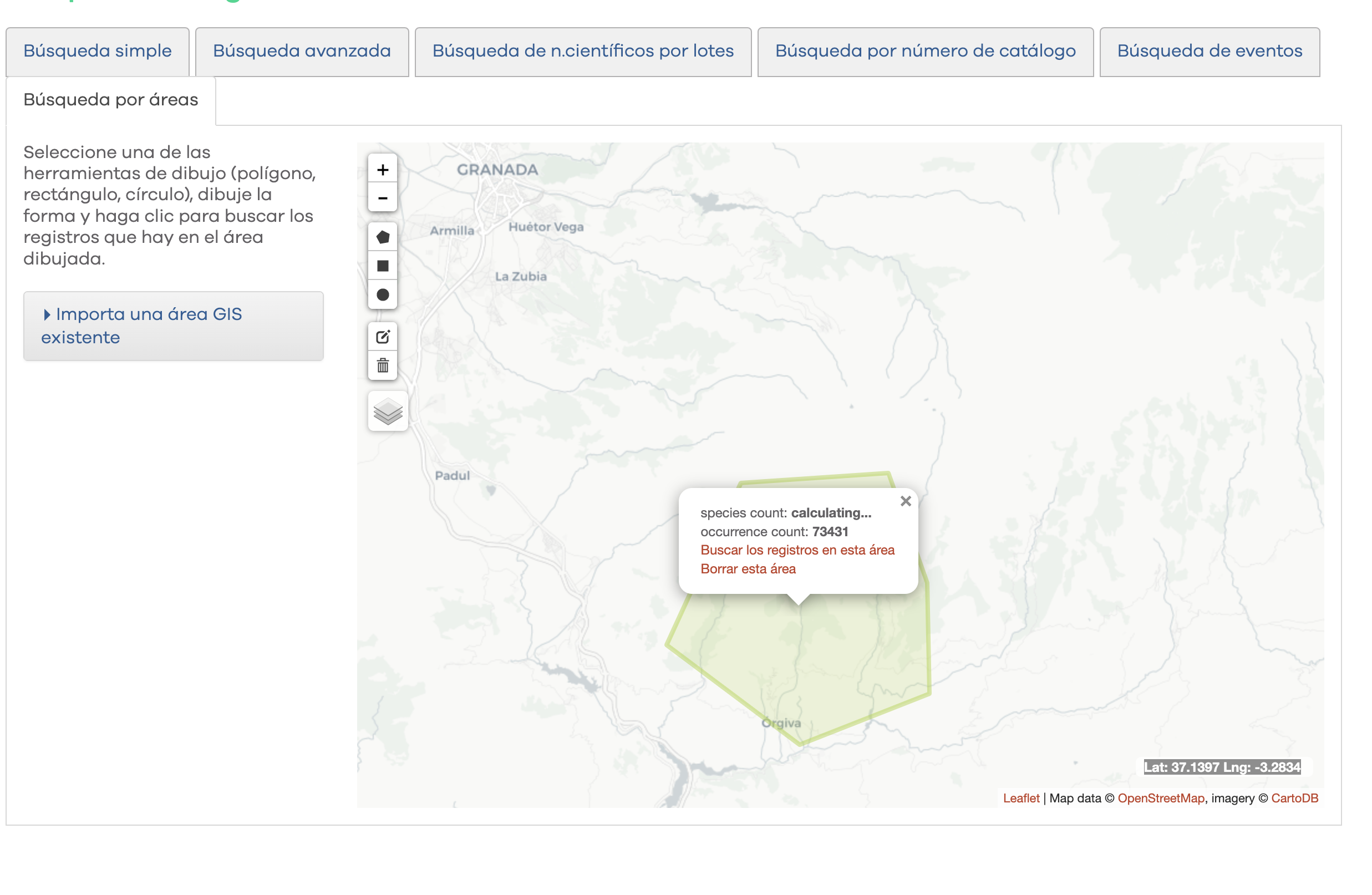Image resolution: width=1372 pixels, height=895 pixels.
Task: Open the Búsqueda simple tab
Action: click(98, 51)
